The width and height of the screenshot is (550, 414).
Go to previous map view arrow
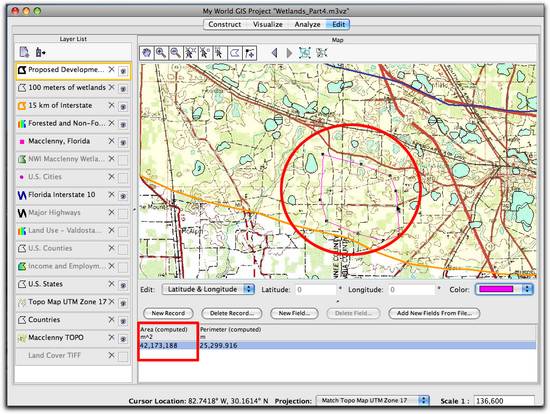275,53
